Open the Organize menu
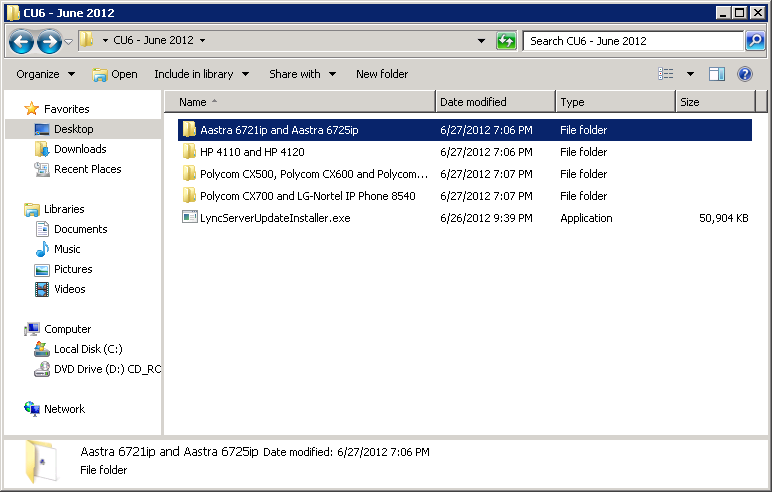This screenshot has width=772, height=492. click(x=45, y=74)
